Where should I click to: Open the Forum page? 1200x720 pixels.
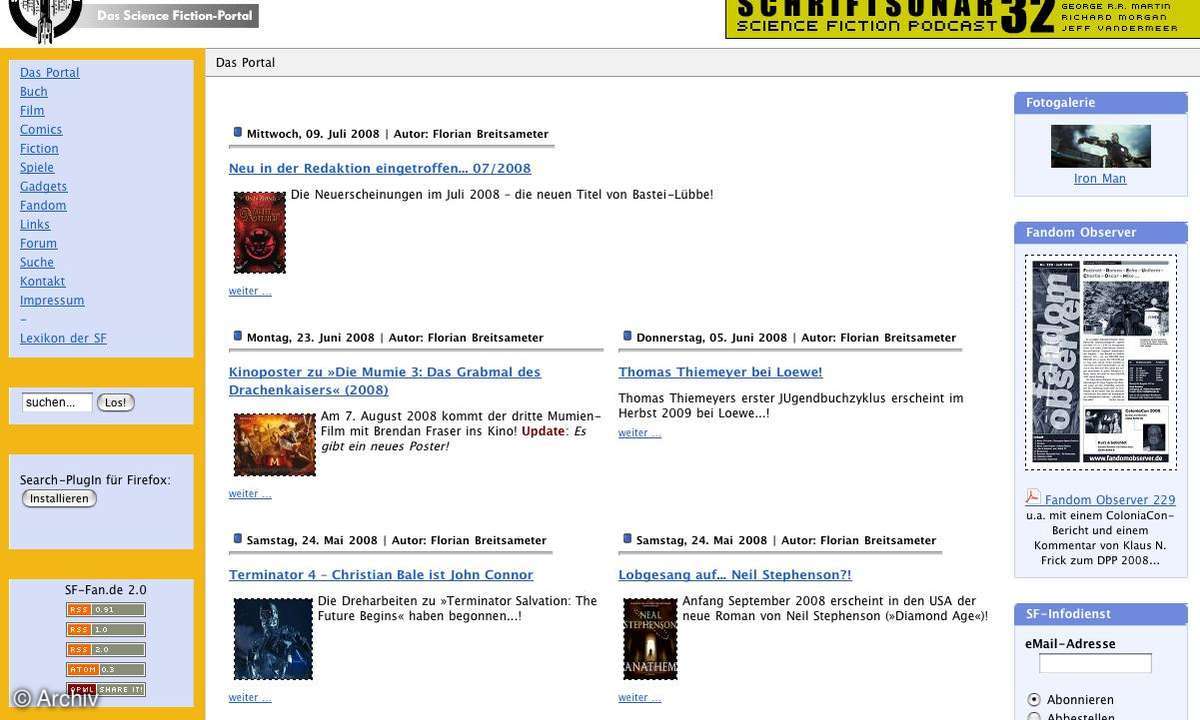39,244
